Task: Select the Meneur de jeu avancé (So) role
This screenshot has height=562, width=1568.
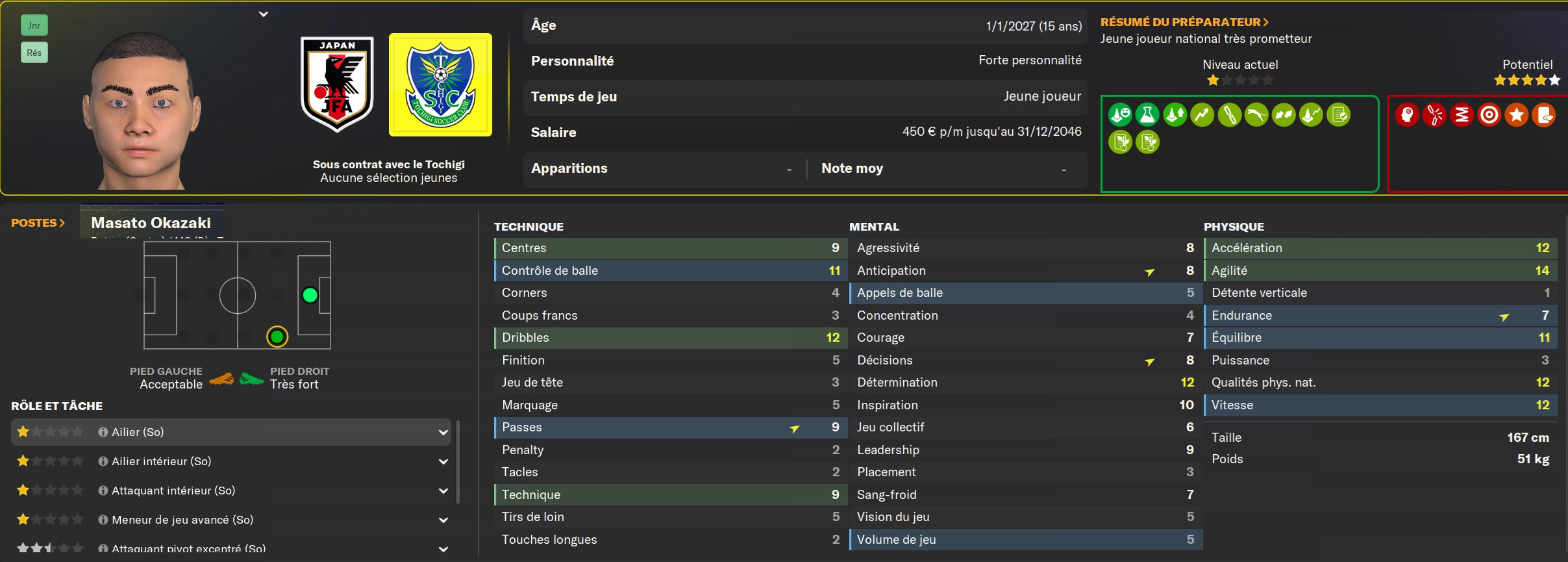Action: click(x=182, y=520)
